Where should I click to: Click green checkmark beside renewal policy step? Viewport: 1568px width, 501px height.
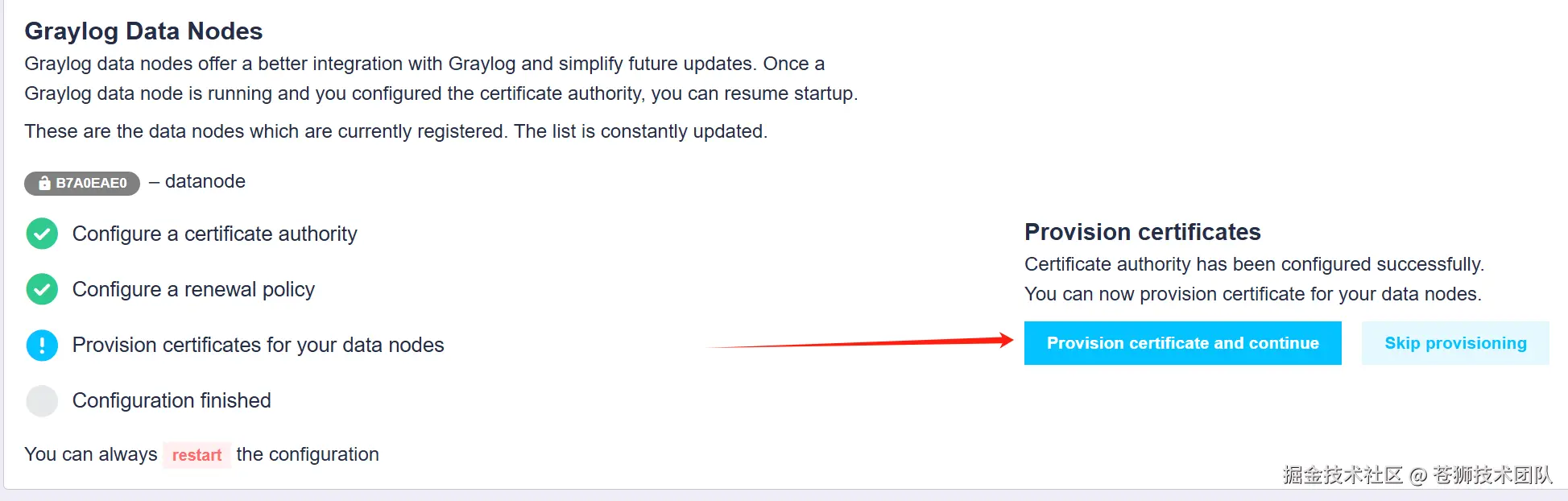42,289
